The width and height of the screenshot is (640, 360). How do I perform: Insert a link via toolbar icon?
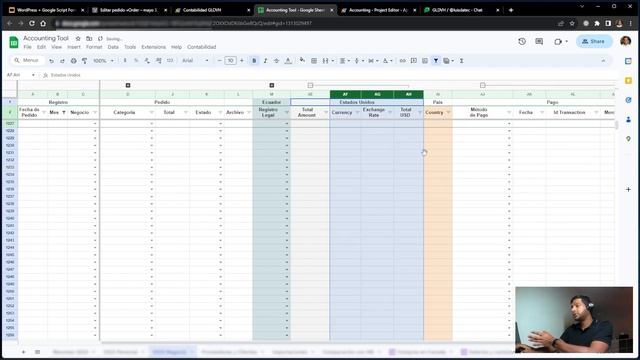(x=402, y=61)
